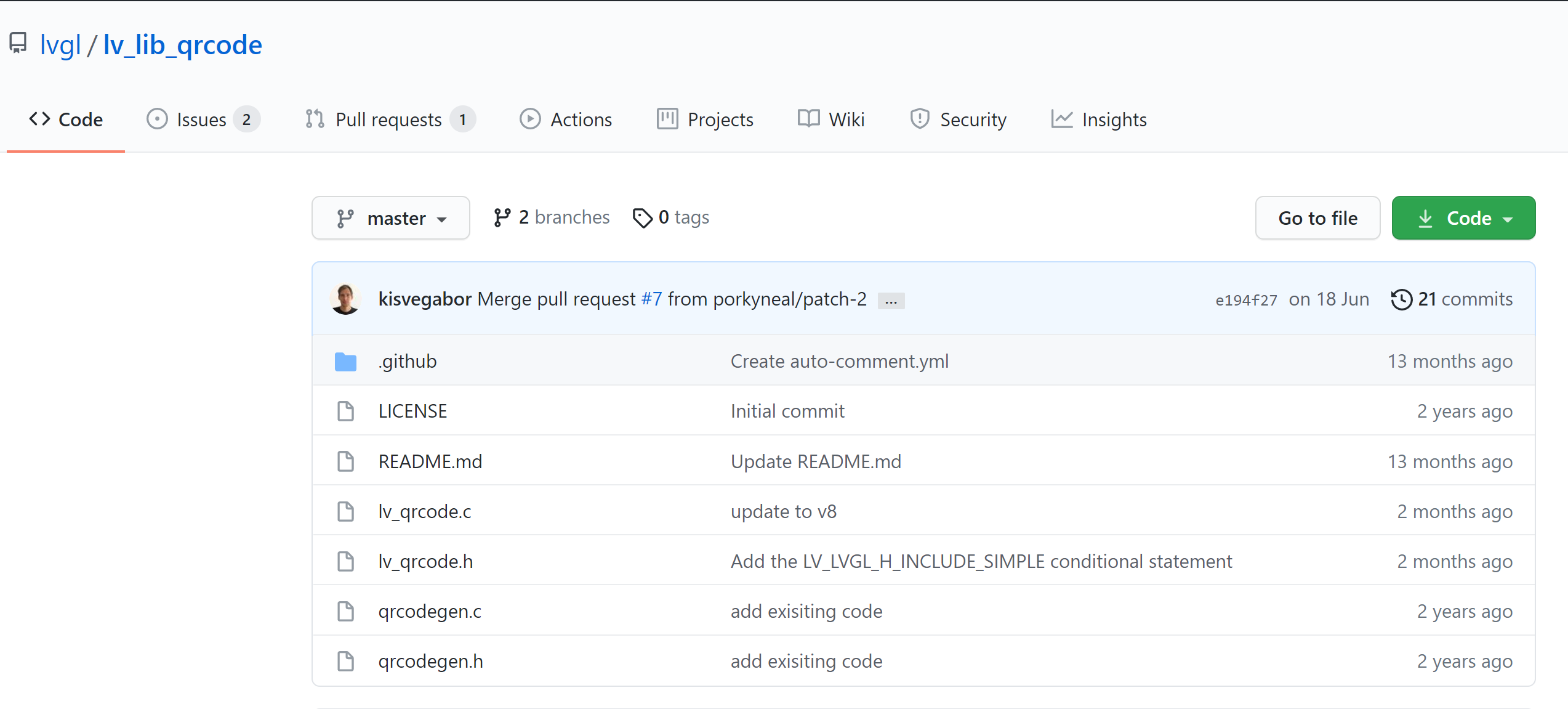1568x709 pixels.
Task: Click the history clock icon beside 21 commits
Action: pos(1401,299)
